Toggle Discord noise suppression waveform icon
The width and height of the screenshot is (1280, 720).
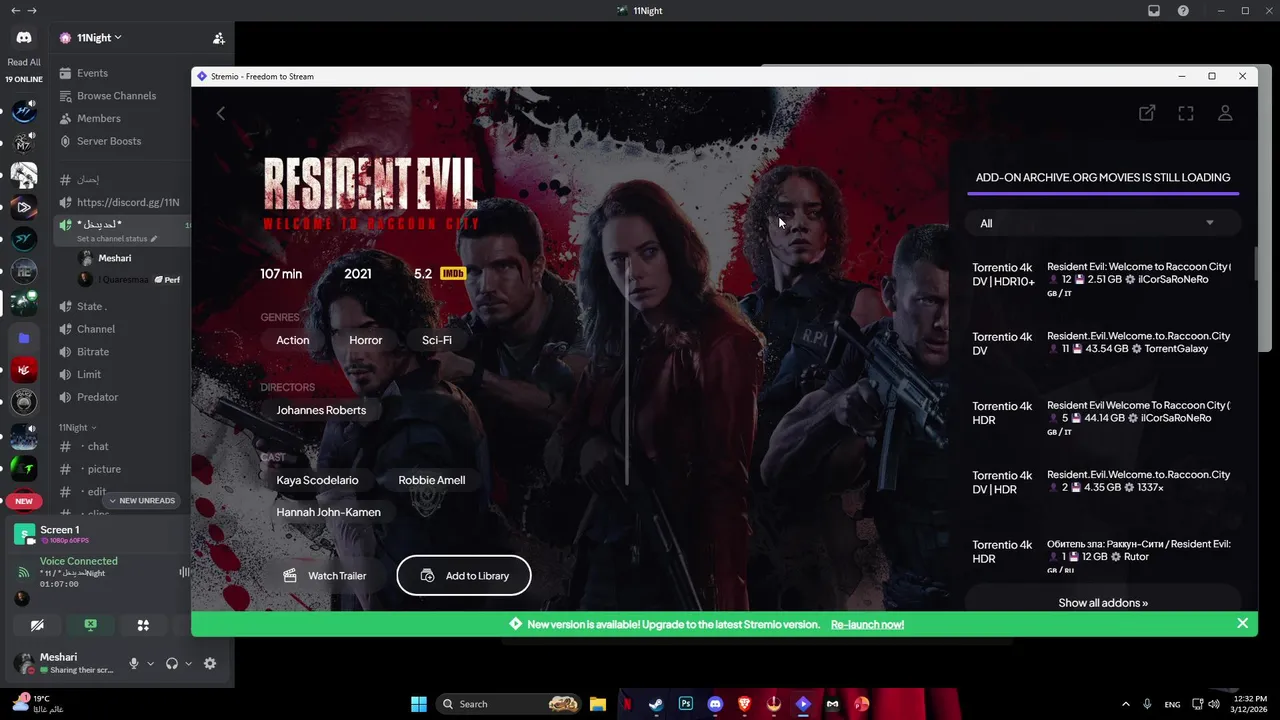click(184, 572)
